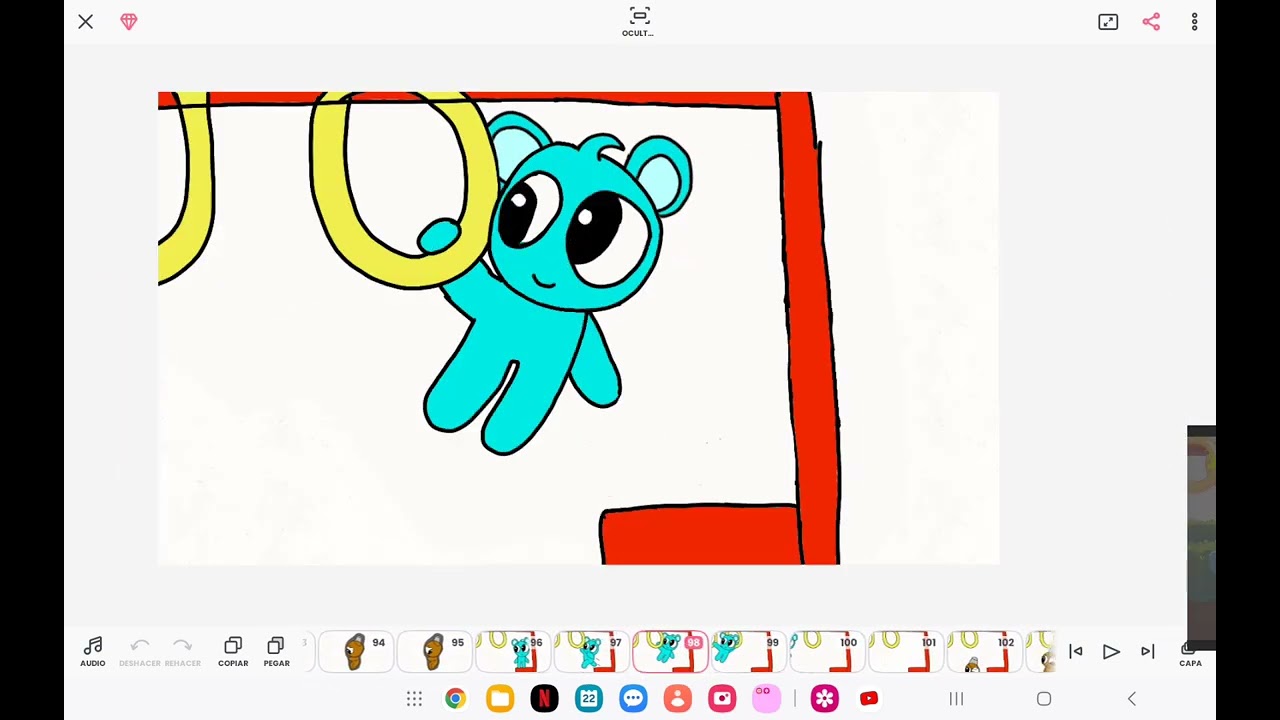Select frame 94 in the timeline
Image resolution: width=1280 pixels, height=720 pixels.
[x=356, y=652]
